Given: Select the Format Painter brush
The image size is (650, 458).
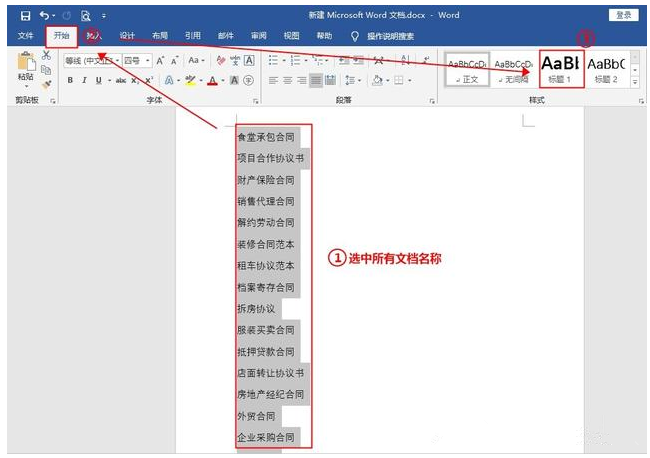Looking at the screenshot, I should pyautogui.click(x=46, y=84).
